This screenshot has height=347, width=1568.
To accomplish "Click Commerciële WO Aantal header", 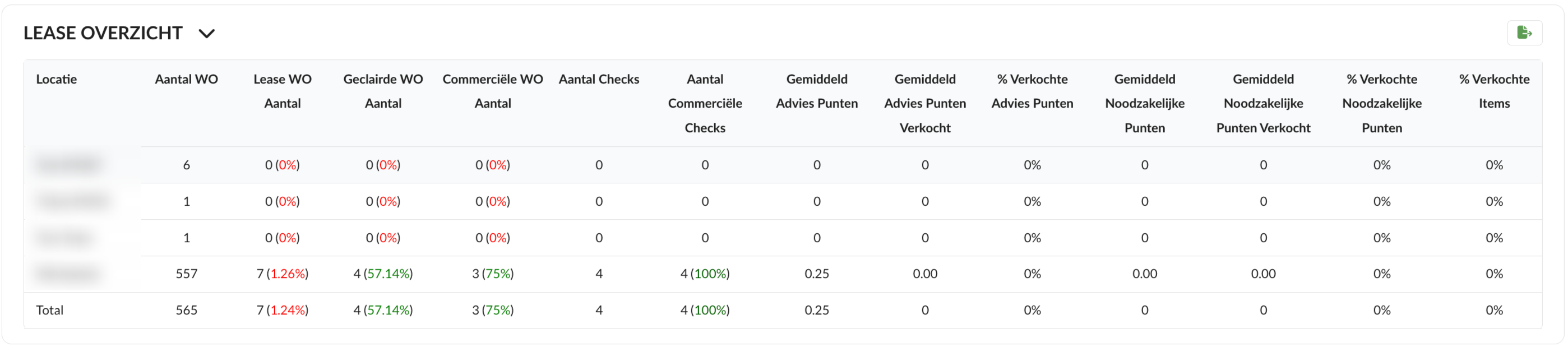I will (x=492, y=91).
